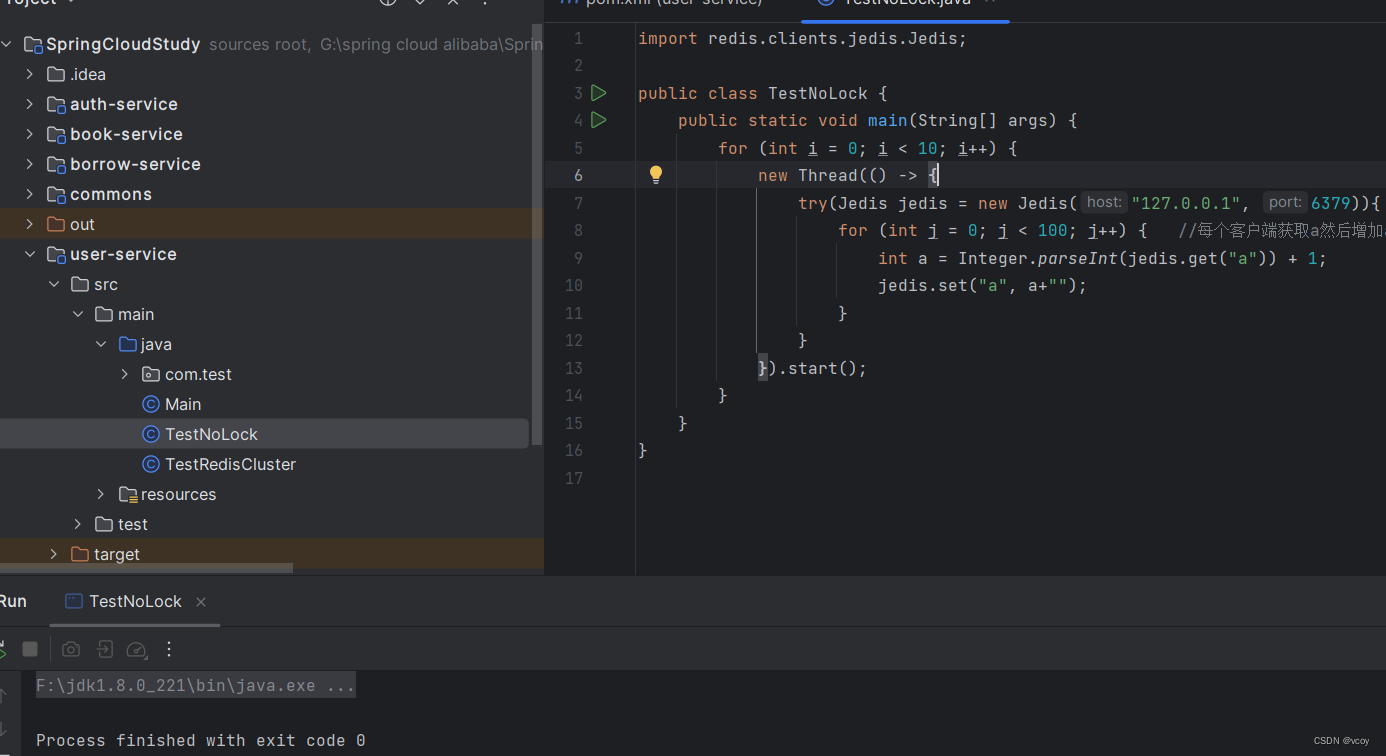Viewport: 1386px width, 756px height.
Task: Click 'import redis.clients.jedis.Jedis;' code line
Action: coord(803,39)
